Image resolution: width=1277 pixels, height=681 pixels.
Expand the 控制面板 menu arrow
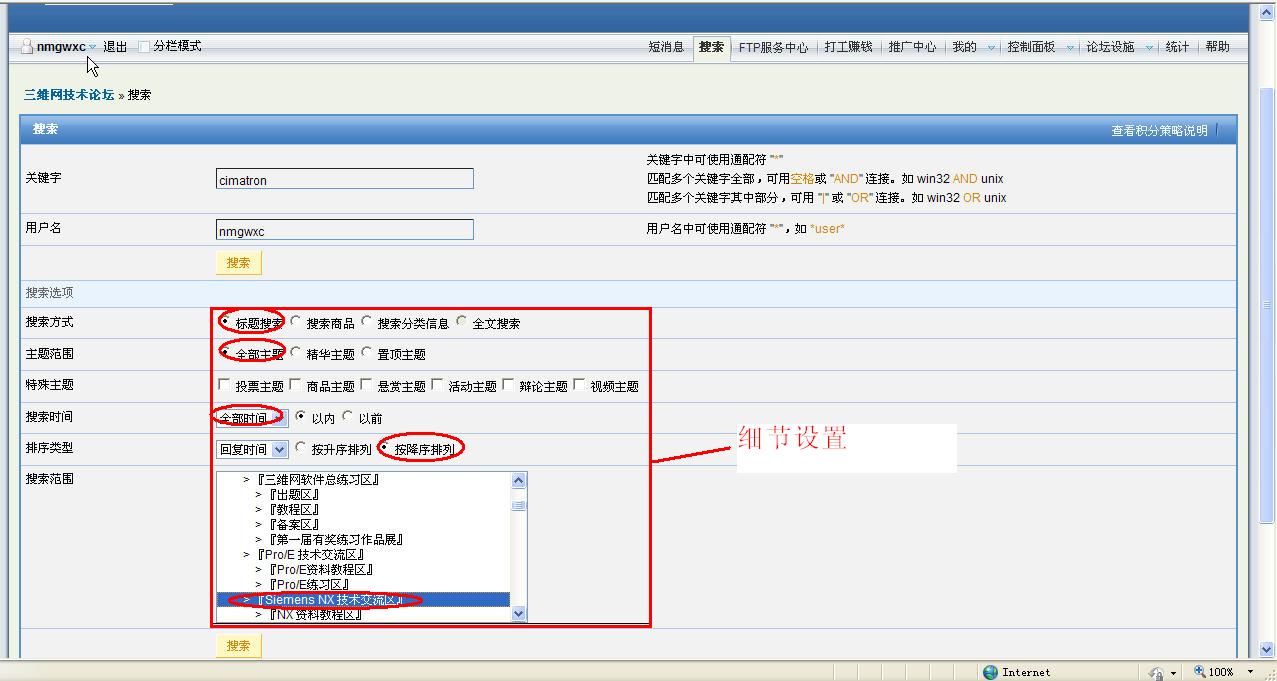pos(1070,47)
